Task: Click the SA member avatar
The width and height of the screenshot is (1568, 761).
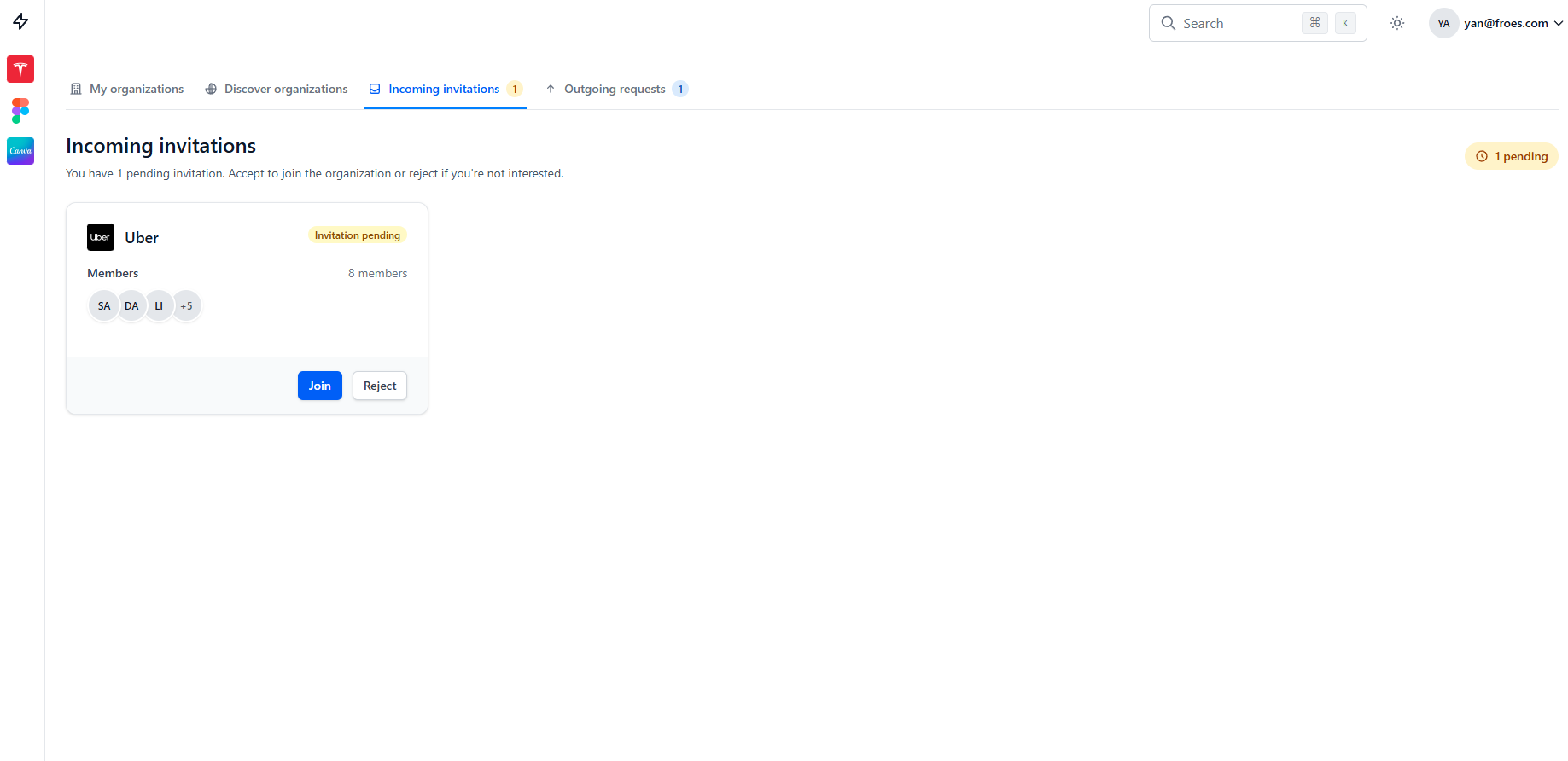Action: pos(104,306)
